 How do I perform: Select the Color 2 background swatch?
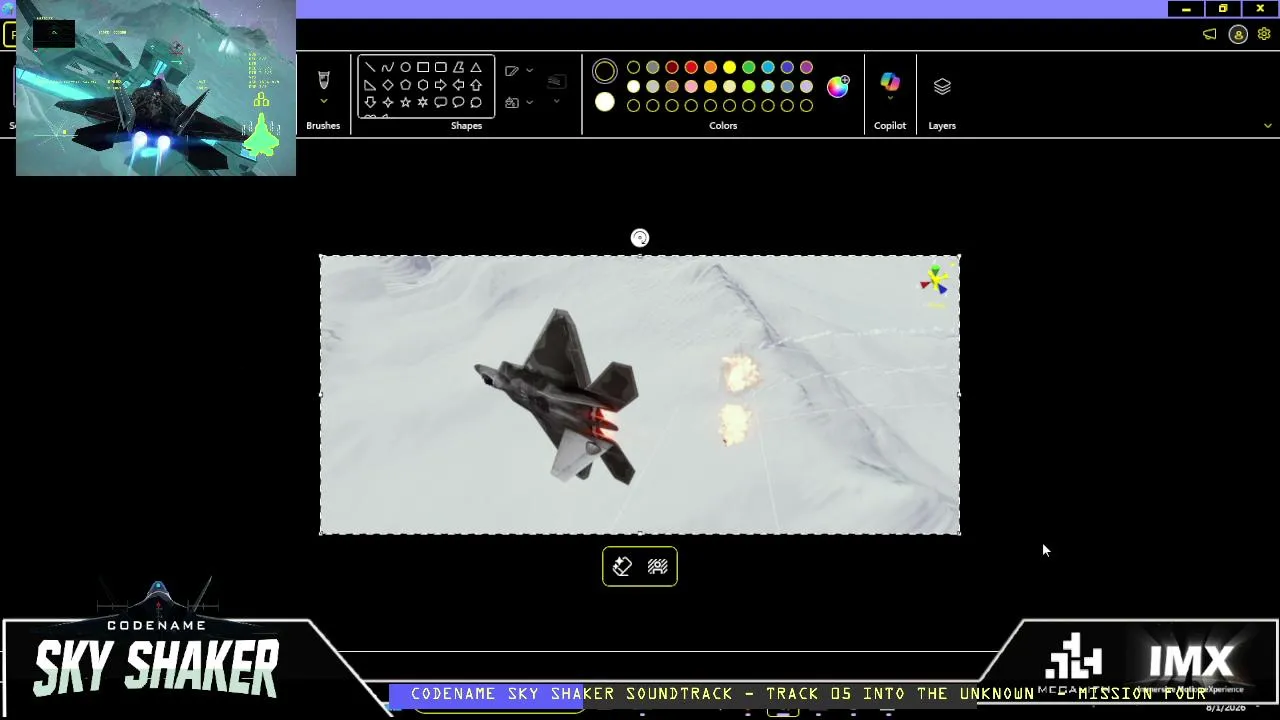[605, 102]
